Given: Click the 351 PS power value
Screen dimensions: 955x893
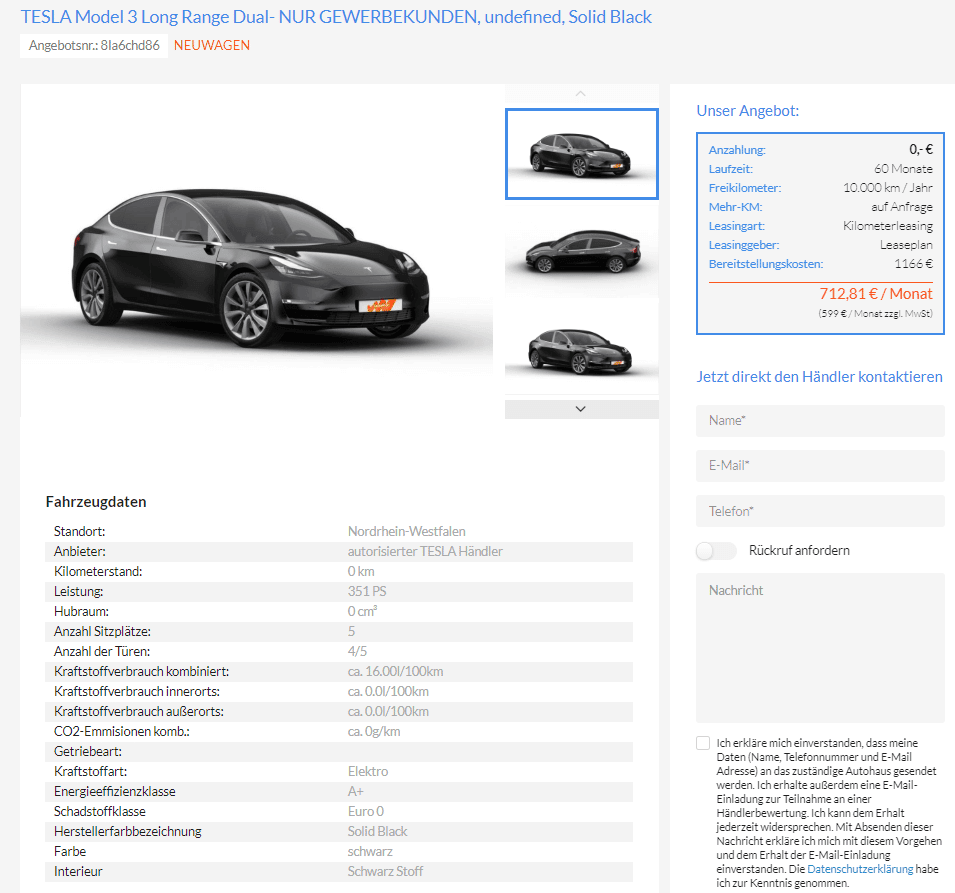Looking at the screenshot, I should click(367, 591).
